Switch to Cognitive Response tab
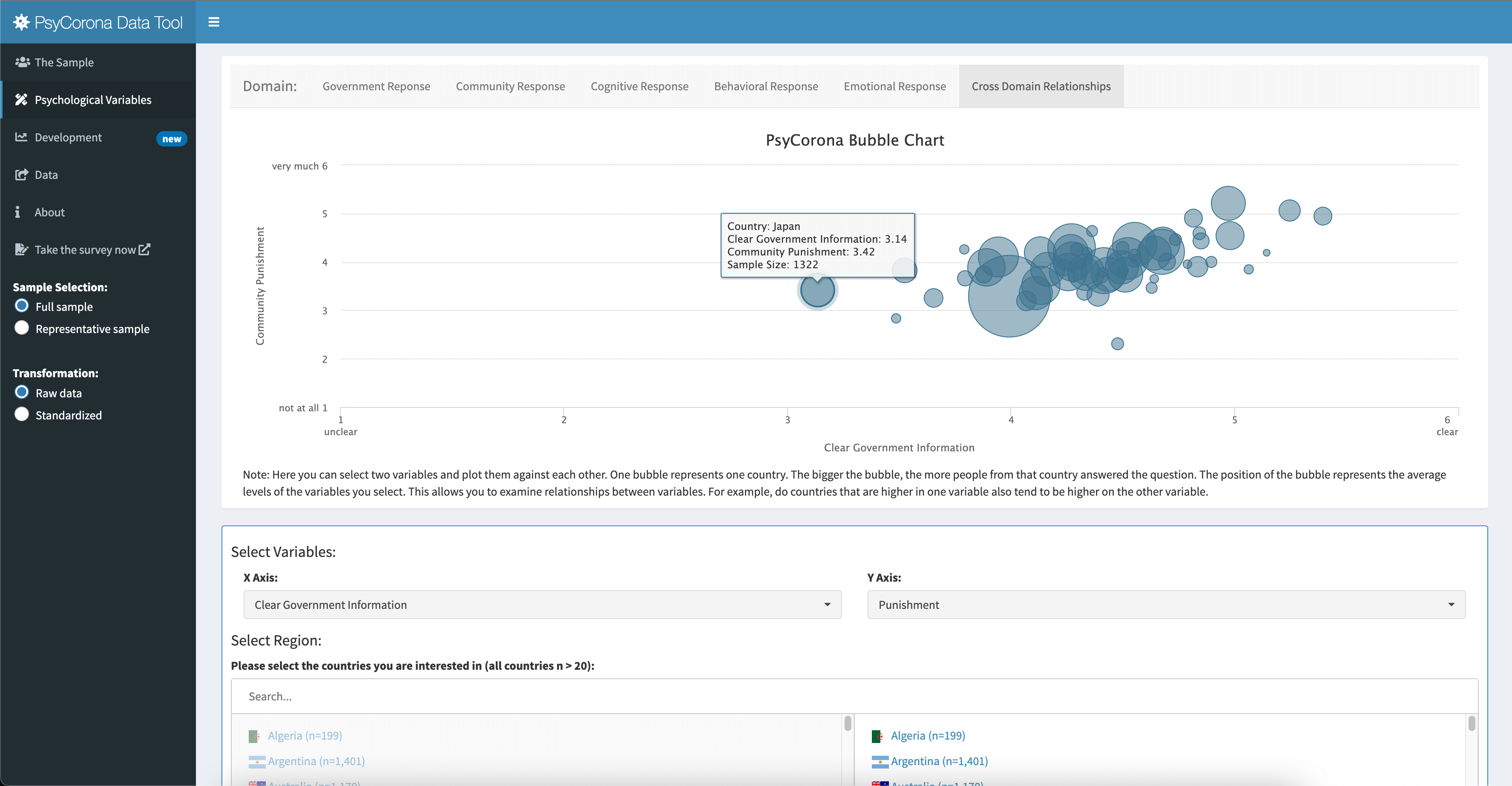The width and height of the screenshot is (1512, 786). [x=639, y=86]
